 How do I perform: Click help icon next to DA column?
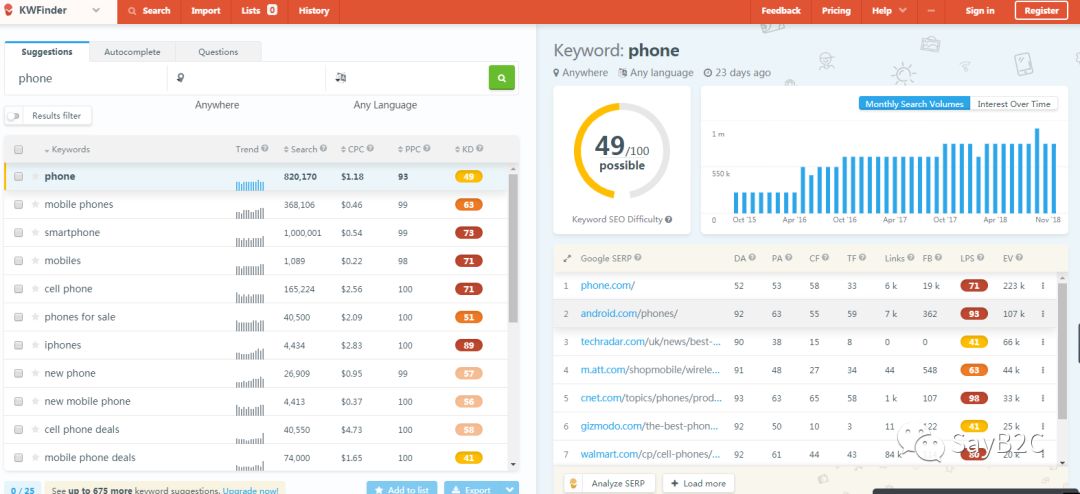[x=752, y=258]
